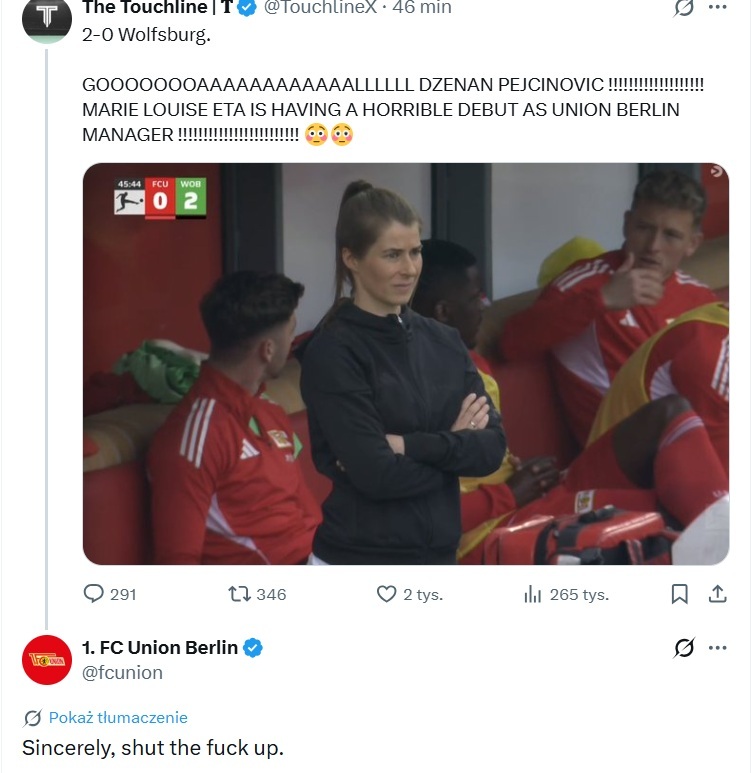
Task: Open 1. FC Union Berlin display name
Action: click(x=160, y=647)
